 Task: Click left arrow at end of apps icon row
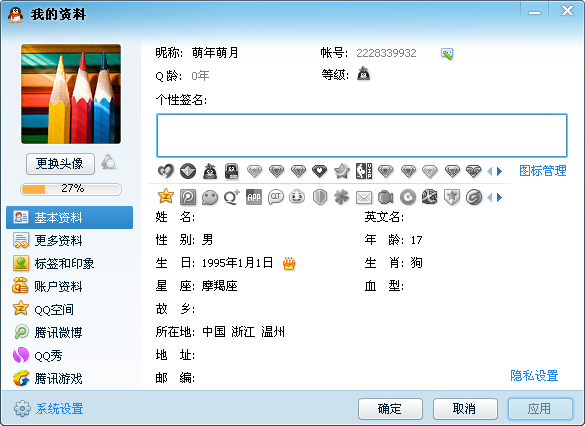(x=489, y=197)
